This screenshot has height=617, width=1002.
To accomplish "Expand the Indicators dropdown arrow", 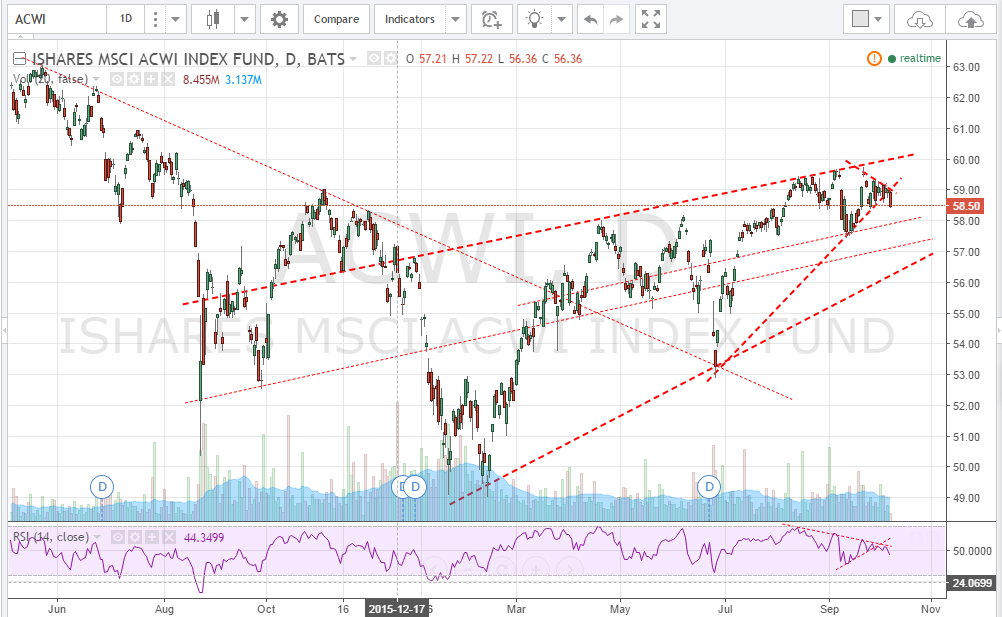I will (456, 19).
